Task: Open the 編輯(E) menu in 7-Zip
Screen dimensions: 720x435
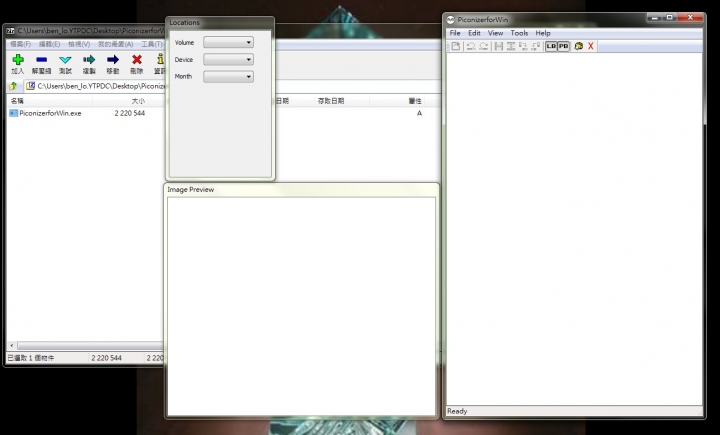Action: pos(49,44)
